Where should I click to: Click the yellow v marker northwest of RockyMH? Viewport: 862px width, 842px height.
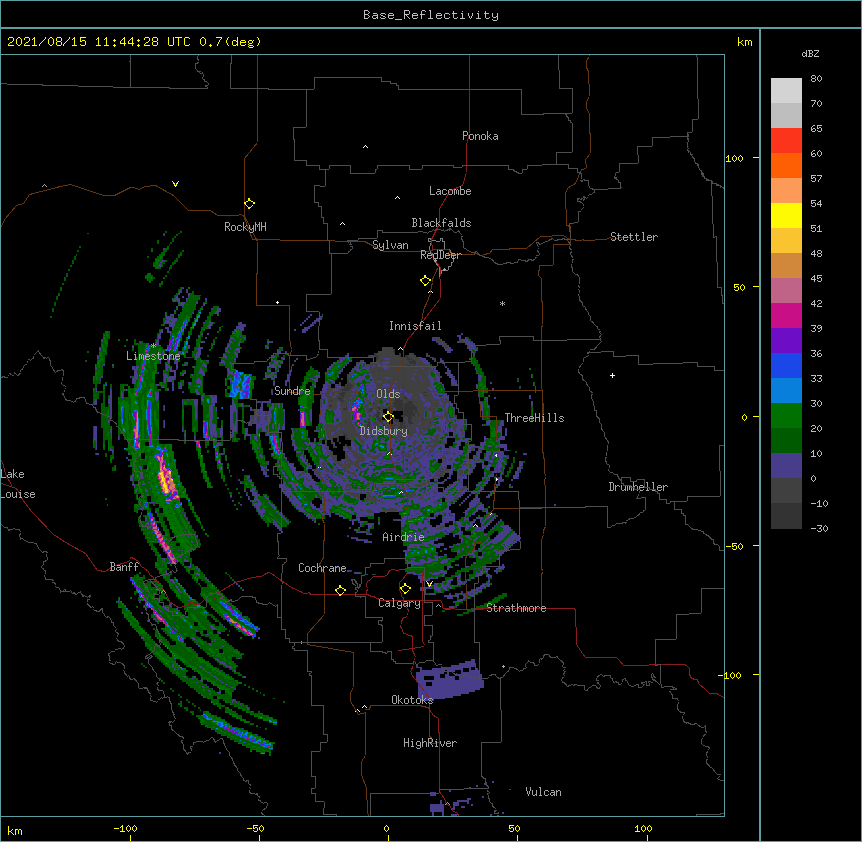click(175, 184)
